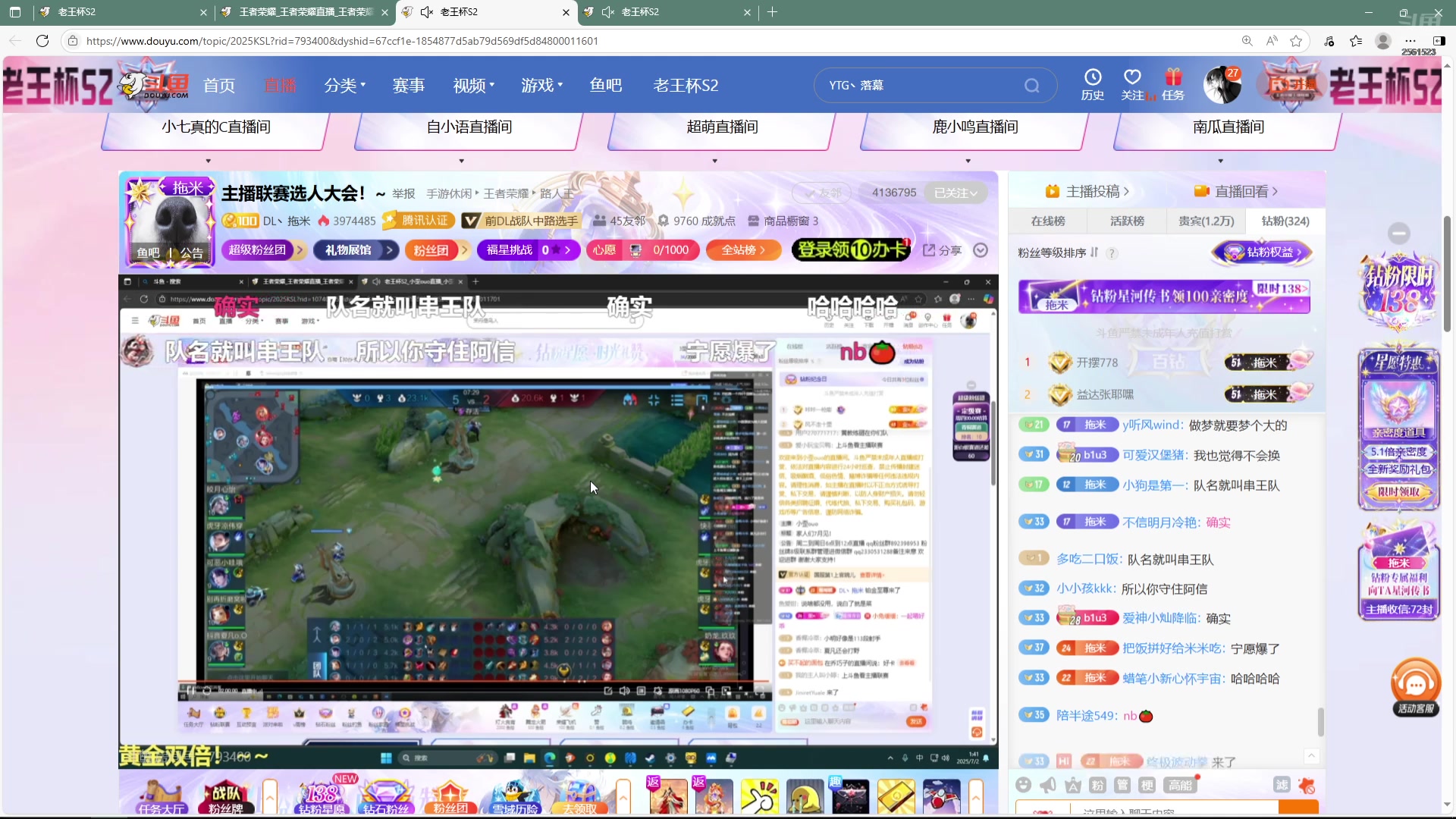Click the 去领取 treasure chest icon
This screenshot has height=819, width=1456.
point(580,797)
